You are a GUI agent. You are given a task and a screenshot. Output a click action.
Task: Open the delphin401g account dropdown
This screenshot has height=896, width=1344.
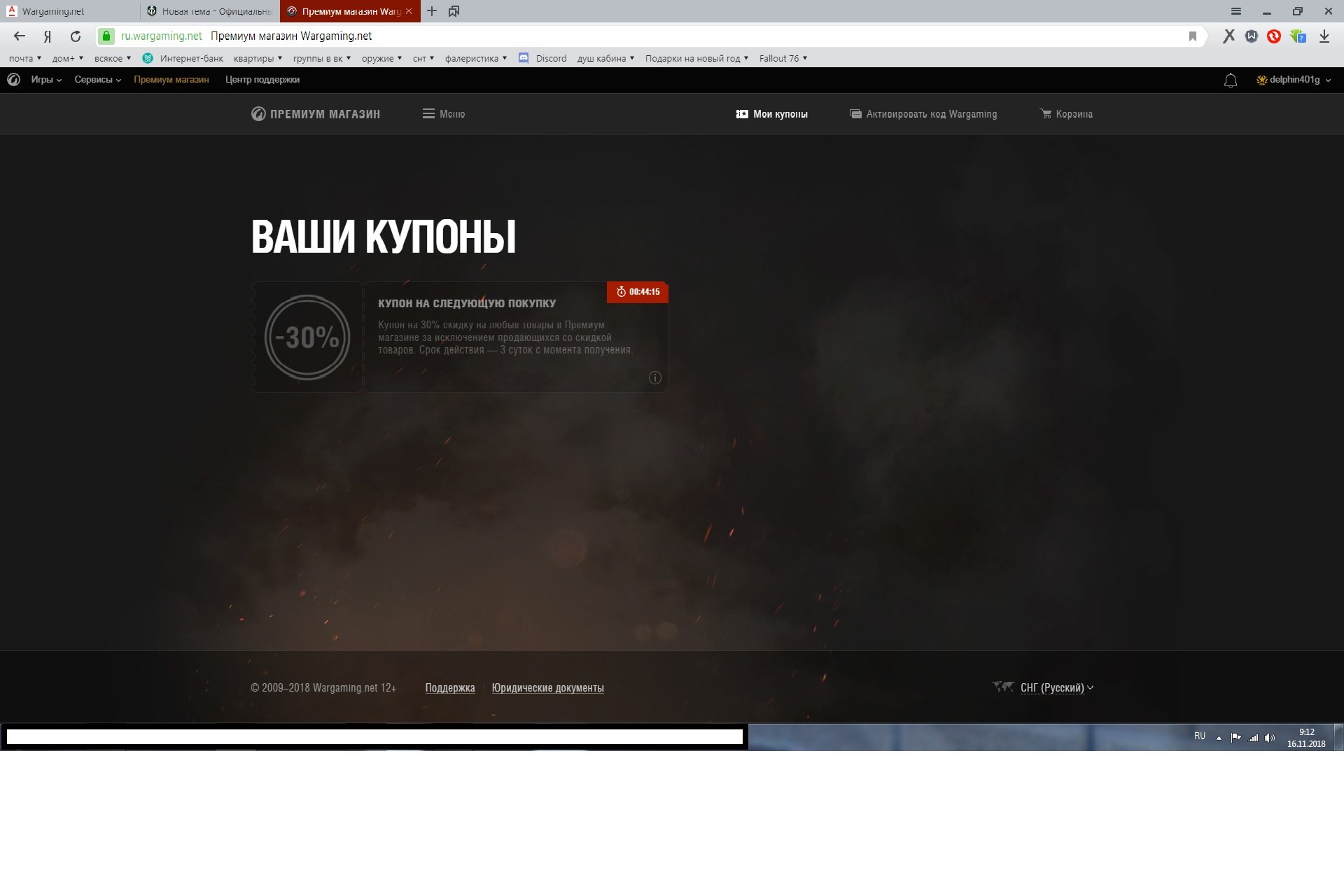[x=1294, y=80]
